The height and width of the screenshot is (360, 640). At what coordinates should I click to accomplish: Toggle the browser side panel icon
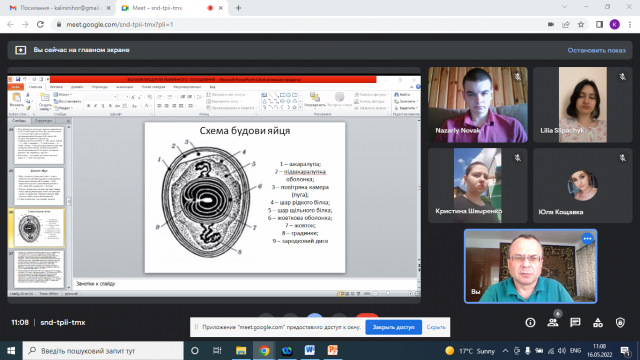click(x=599, y=24)
